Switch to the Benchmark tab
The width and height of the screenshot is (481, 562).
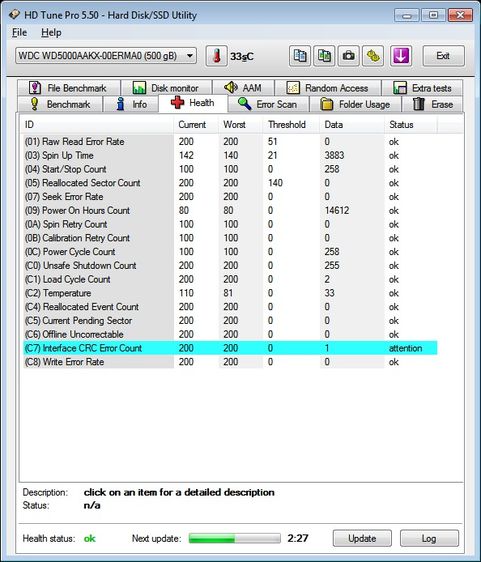(x=60, y=104)
